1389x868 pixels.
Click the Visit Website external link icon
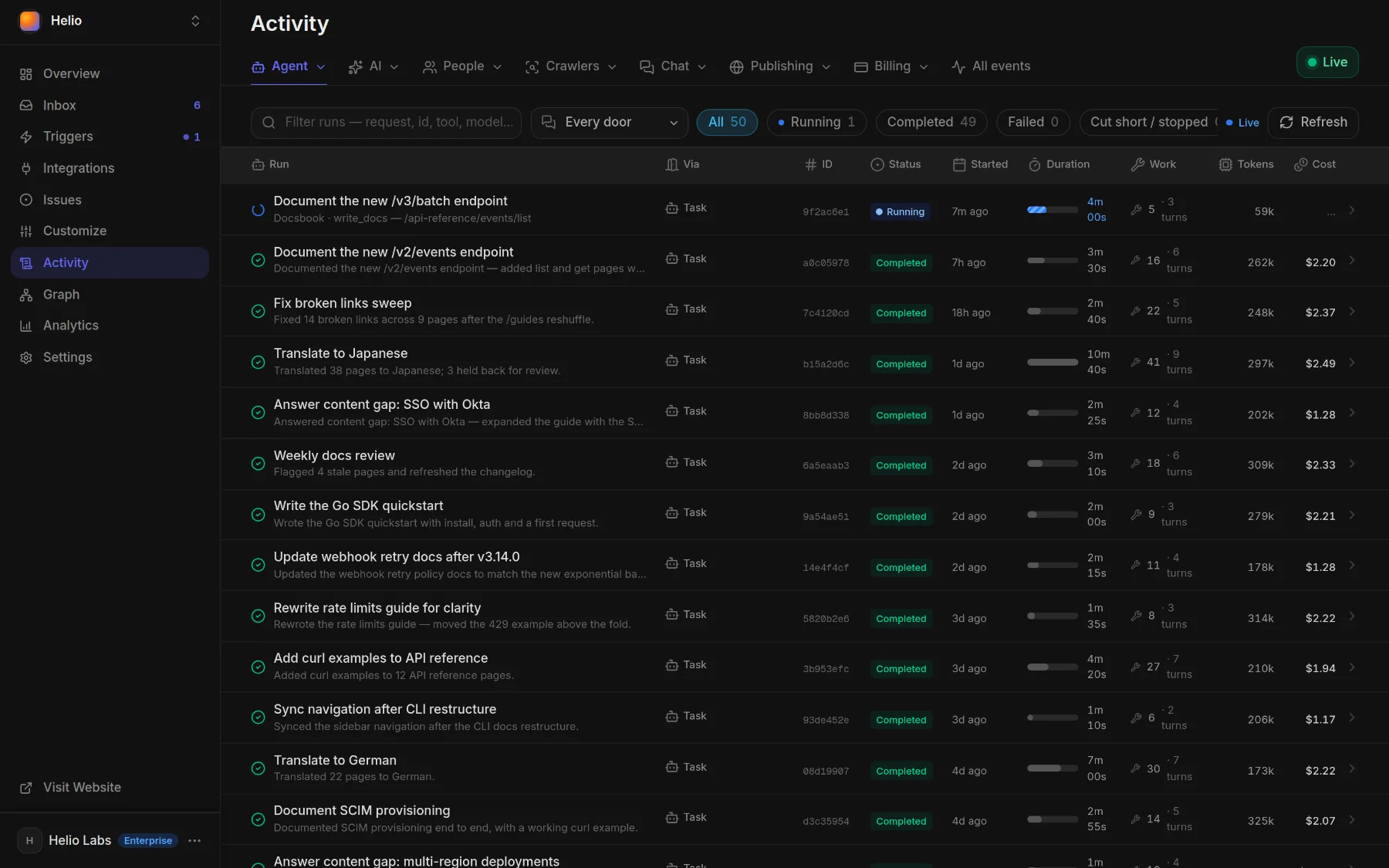click(26, 788)
